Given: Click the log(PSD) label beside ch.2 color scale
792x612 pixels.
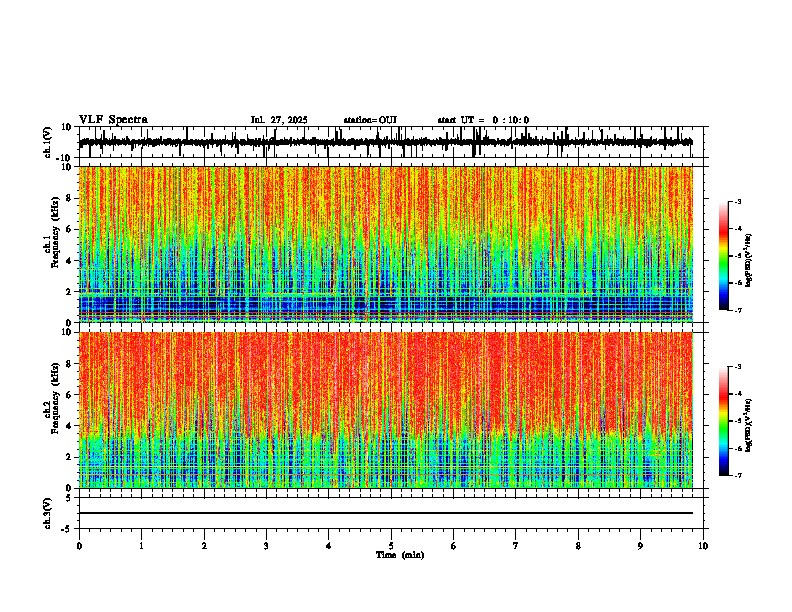Looking at the screenshot, I should [749, 425].
